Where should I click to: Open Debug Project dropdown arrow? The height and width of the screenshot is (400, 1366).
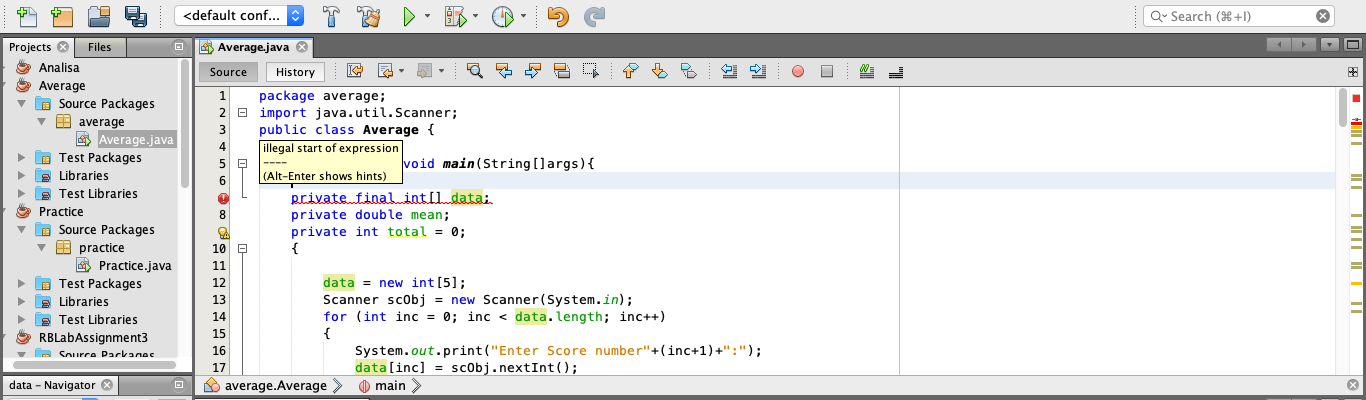pos(475,16)
